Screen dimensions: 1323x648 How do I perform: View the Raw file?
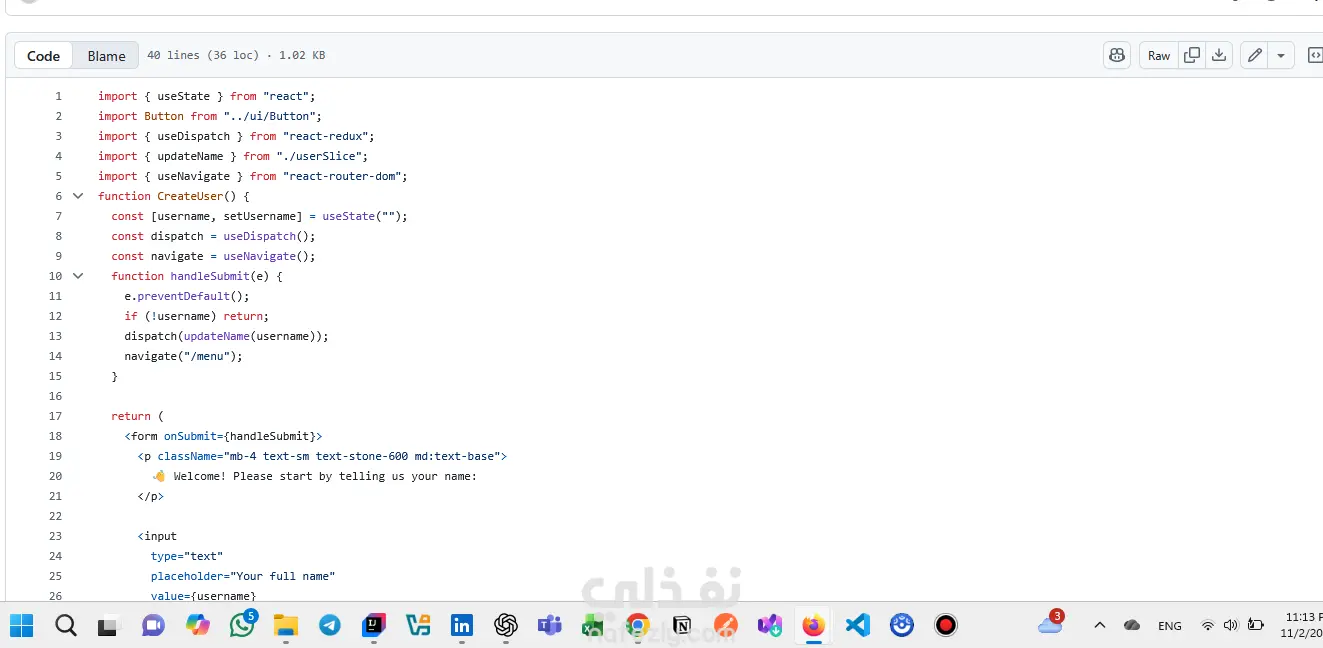coord(1159,56)
